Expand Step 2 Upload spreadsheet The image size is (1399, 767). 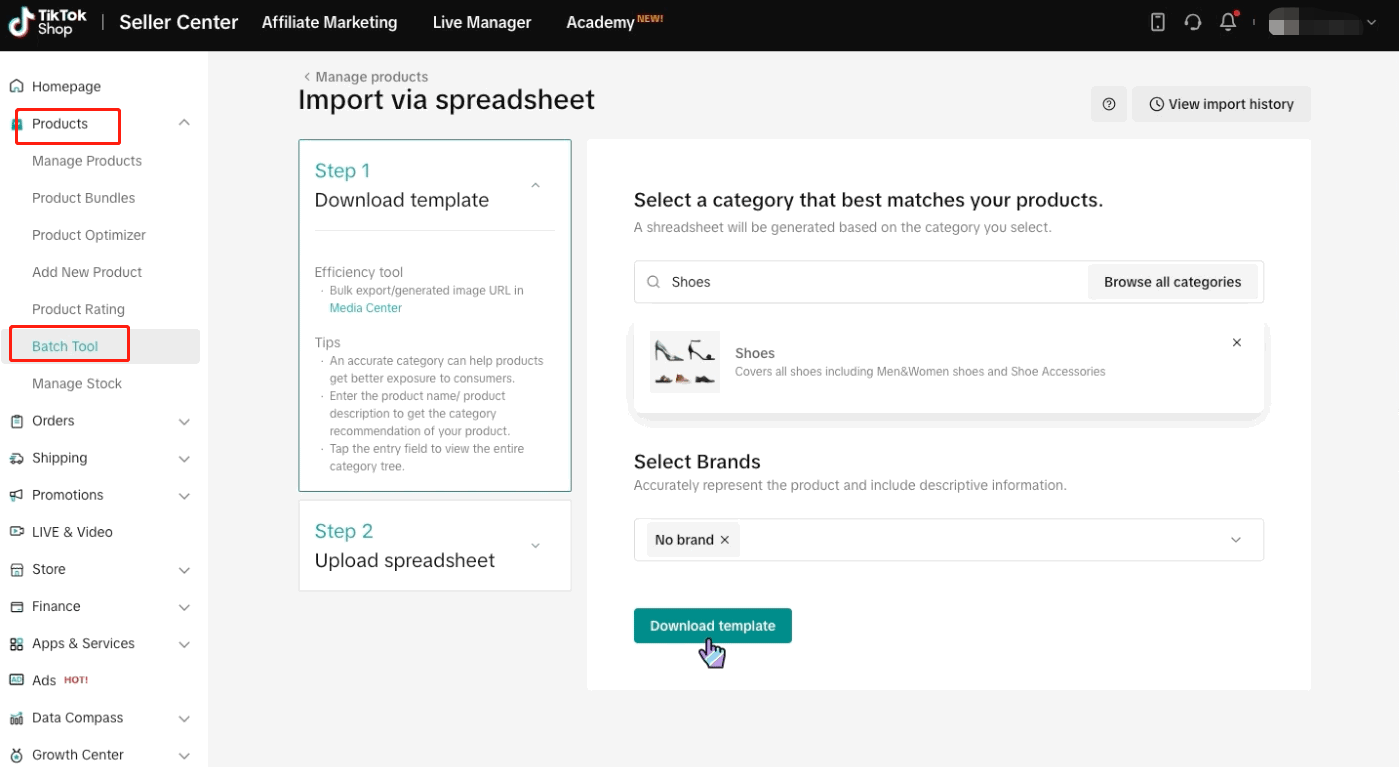pyautogui.click(x=535, y=546)
